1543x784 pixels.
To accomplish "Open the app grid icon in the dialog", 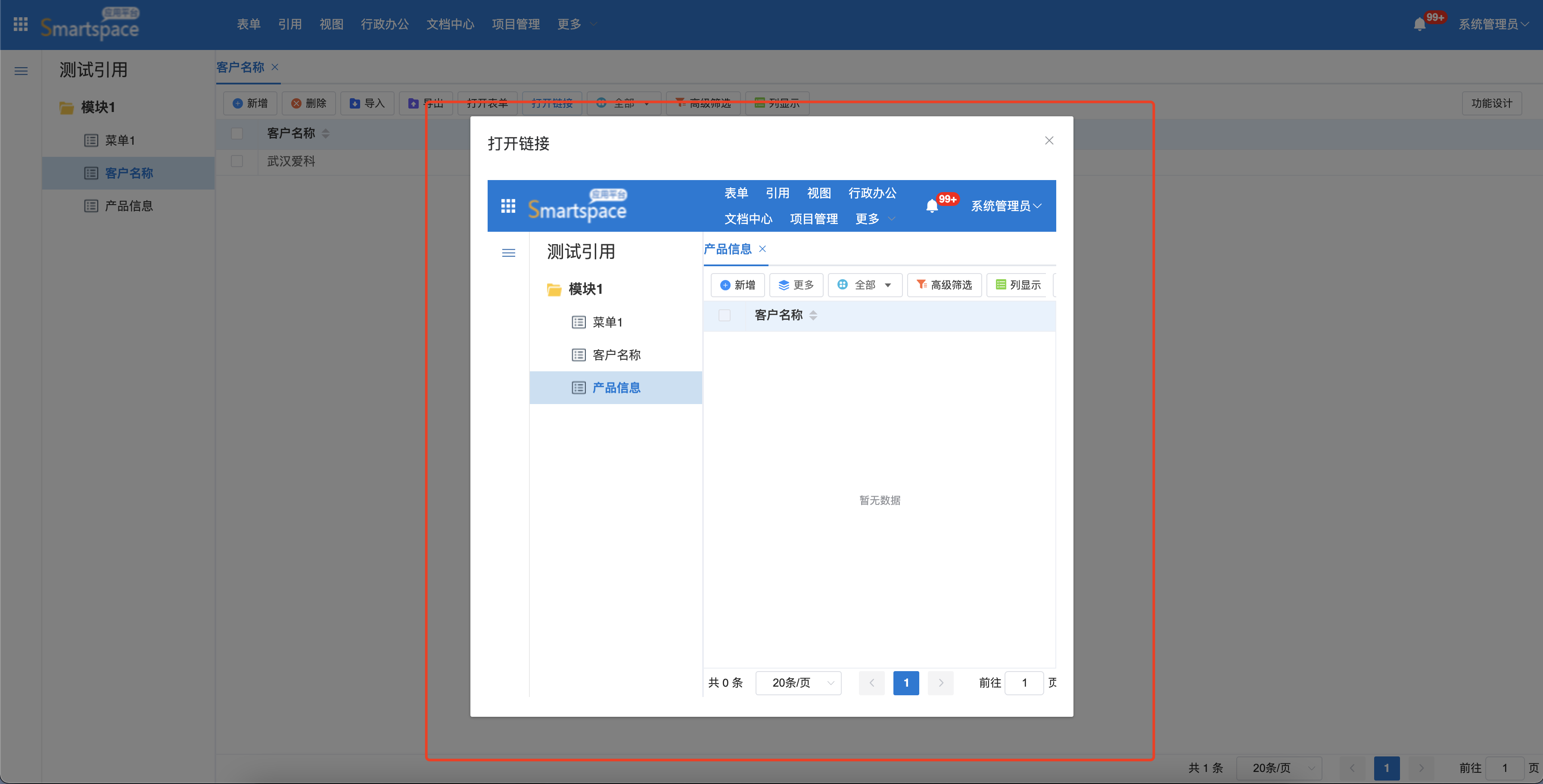I will point(508,206).
